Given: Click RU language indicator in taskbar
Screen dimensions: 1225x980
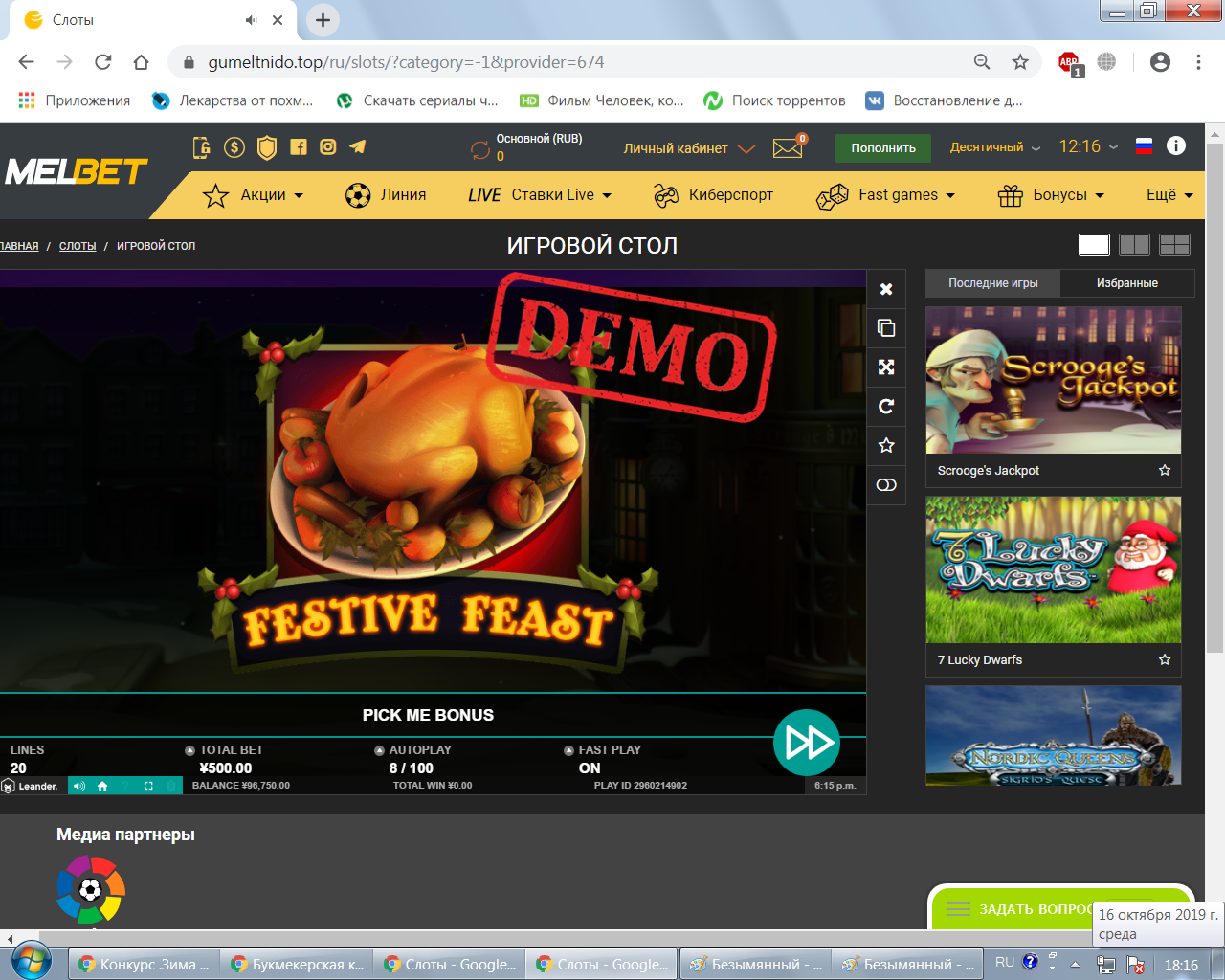Looking at the screenshot, I should coord(1005,963).
